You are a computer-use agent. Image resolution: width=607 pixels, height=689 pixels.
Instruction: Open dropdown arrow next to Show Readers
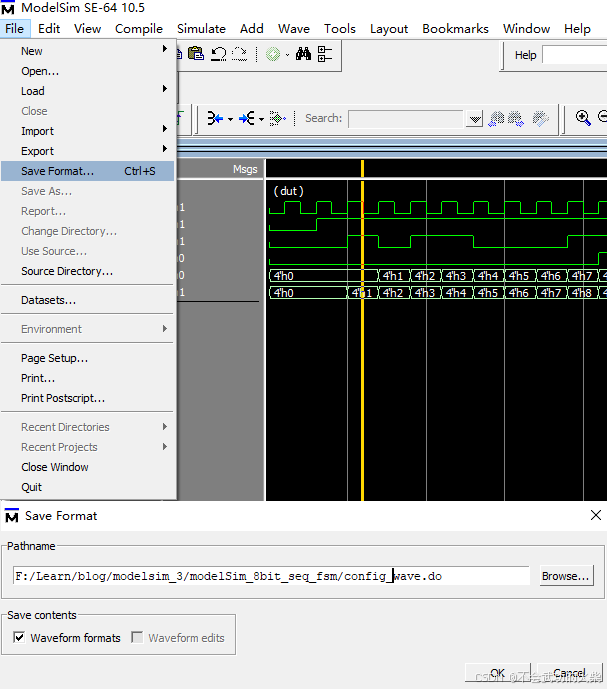262,119
